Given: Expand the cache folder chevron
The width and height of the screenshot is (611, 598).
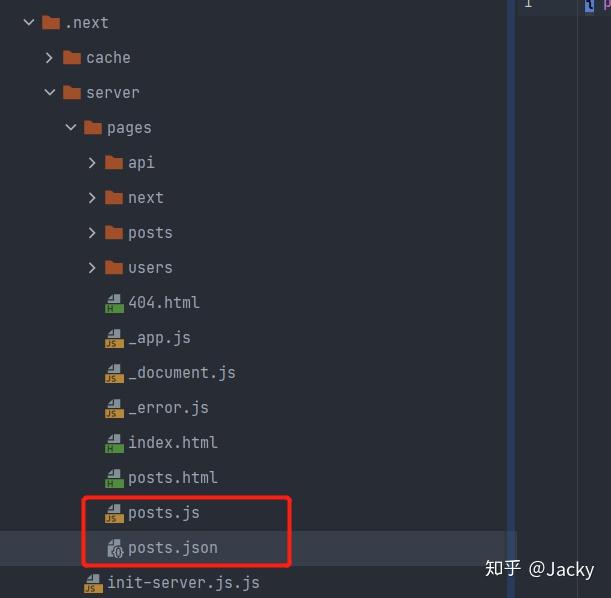Looking at the screenshot, I should [x=49, y=58].
